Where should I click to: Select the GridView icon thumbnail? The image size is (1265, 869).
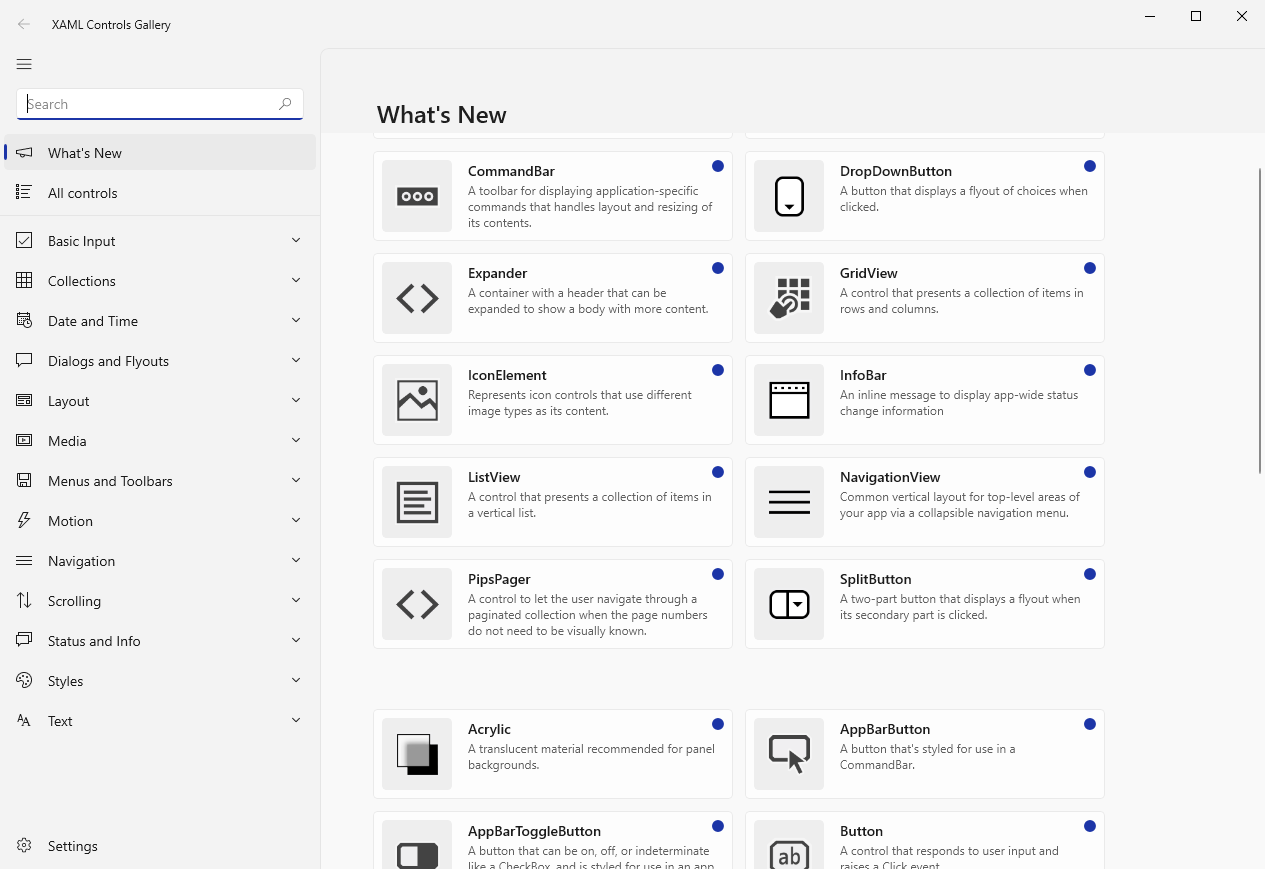tap(789, 298)
